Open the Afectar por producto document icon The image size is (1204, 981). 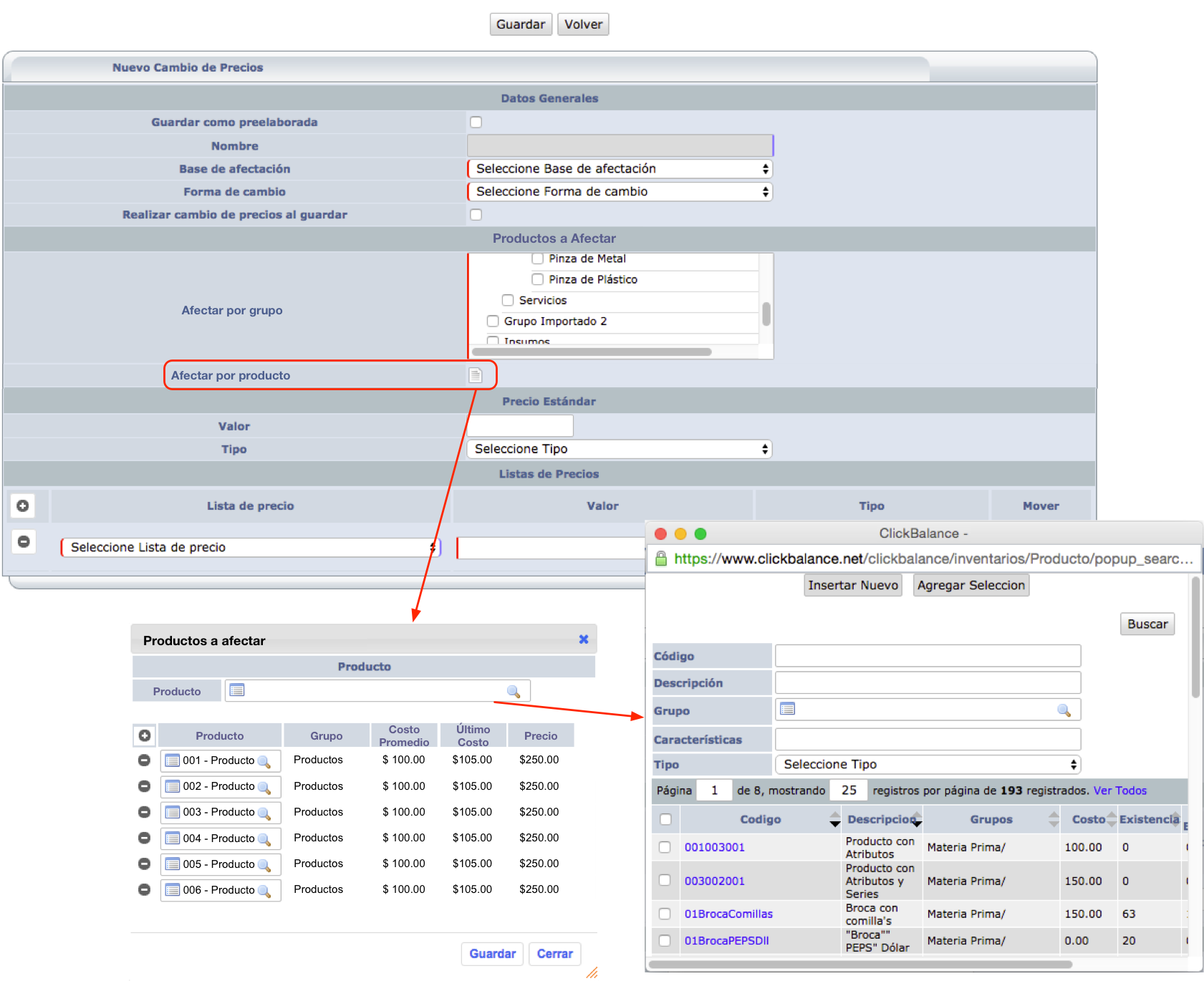coord(476,375)
